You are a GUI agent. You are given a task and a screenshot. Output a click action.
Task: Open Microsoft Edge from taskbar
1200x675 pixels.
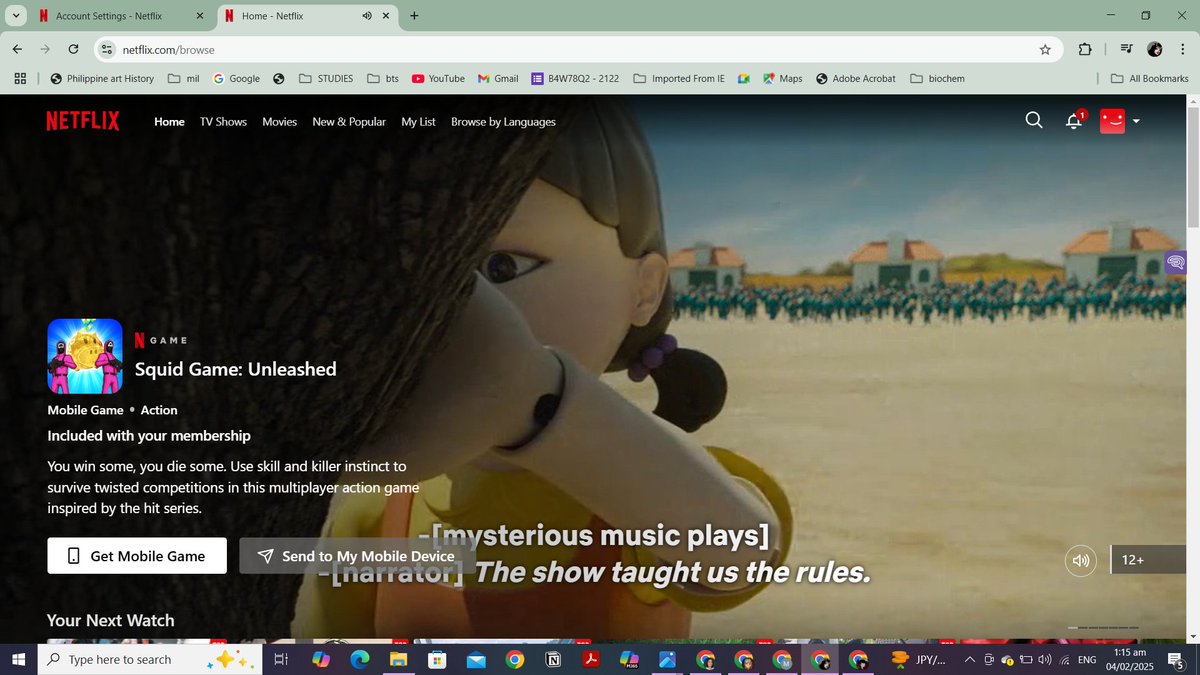click(359, 659)
